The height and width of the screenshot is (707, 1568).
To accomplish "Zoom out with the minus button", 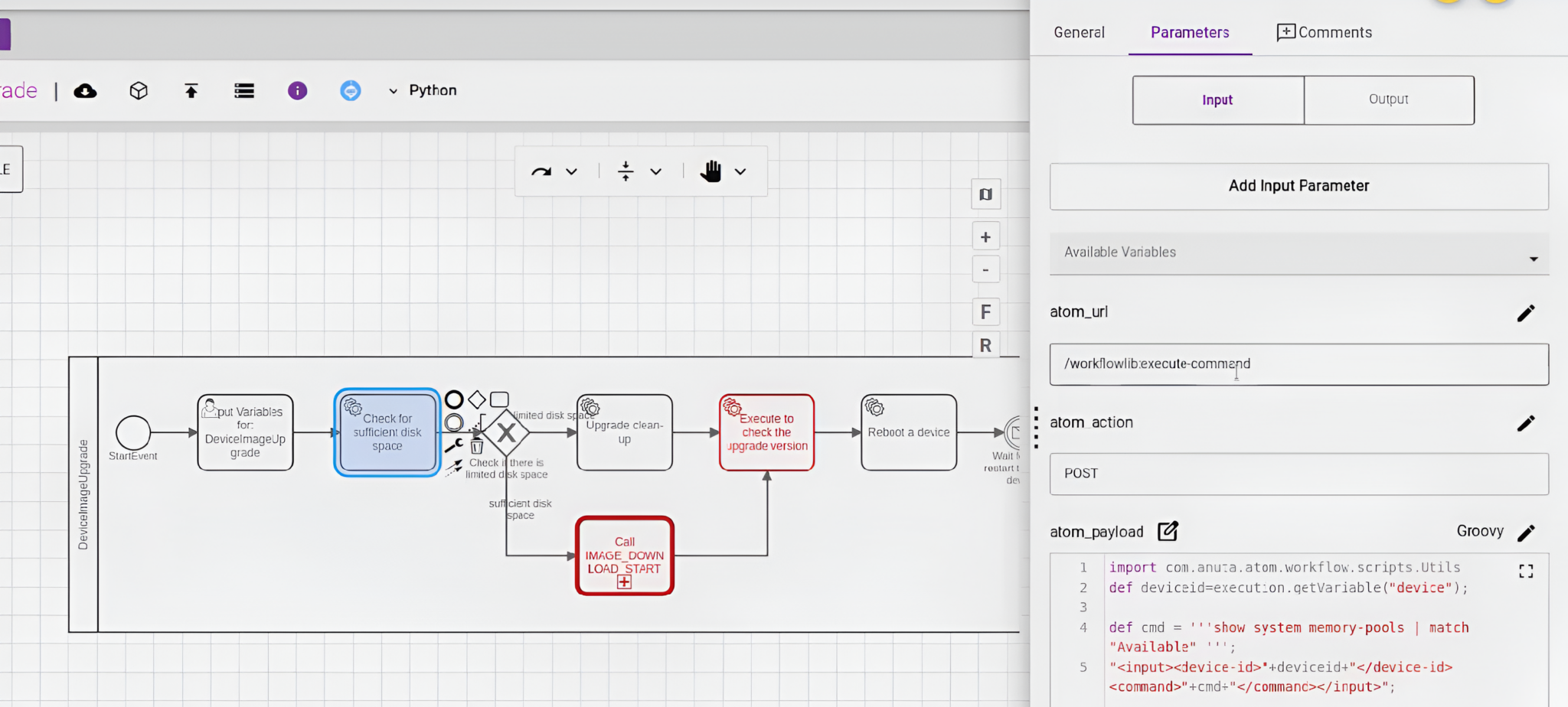I will 985,269.
